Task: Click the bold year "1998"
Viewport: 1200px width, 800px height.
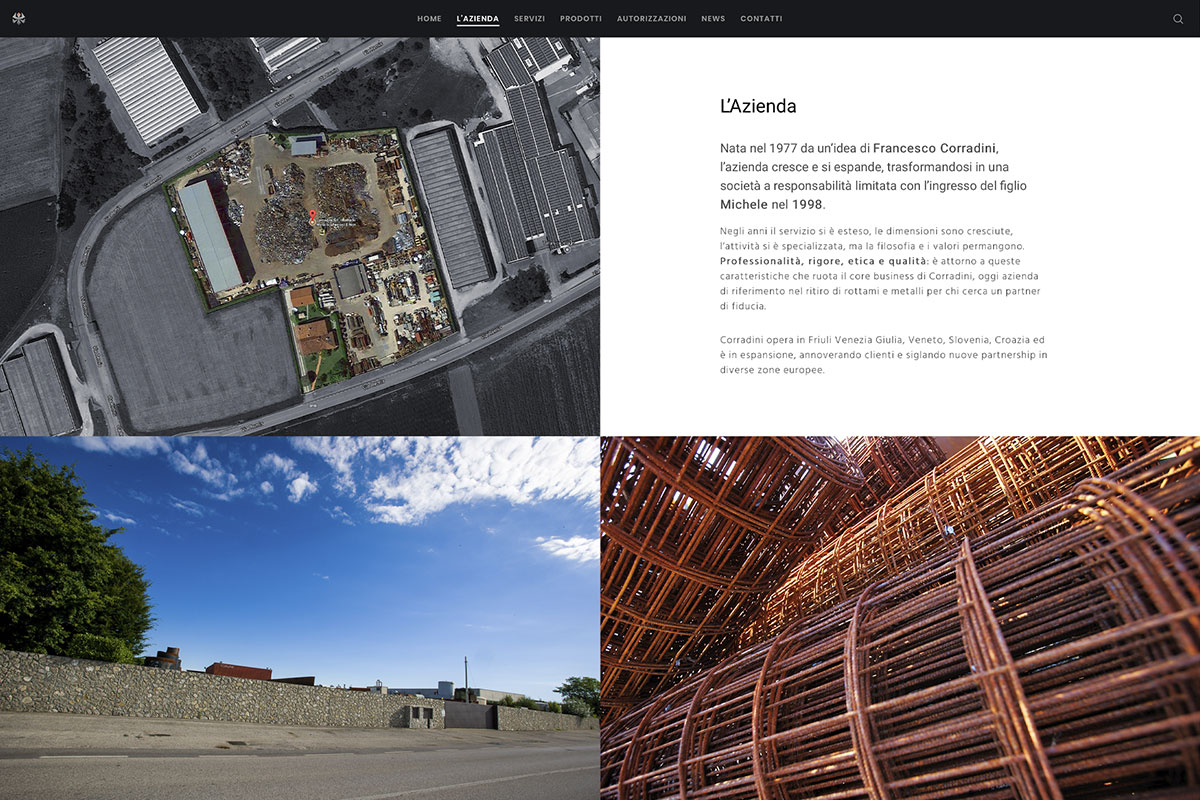Action: [807, 204]
